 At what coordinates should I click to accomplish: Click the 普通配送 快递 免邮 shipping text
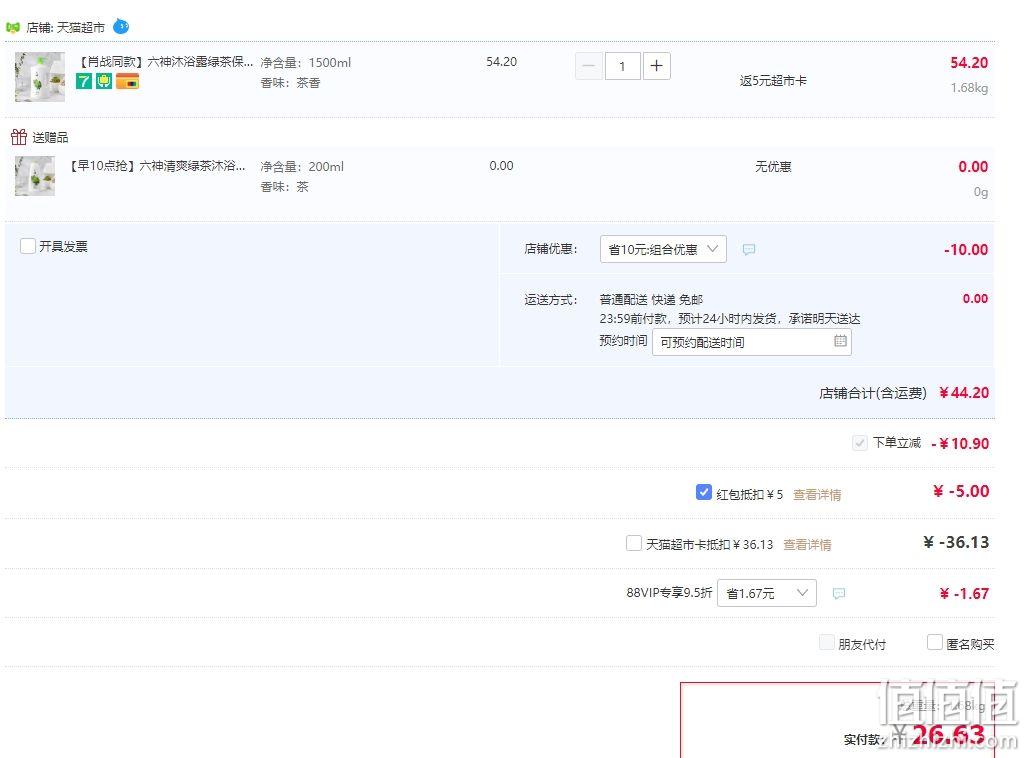click(651, 299)
